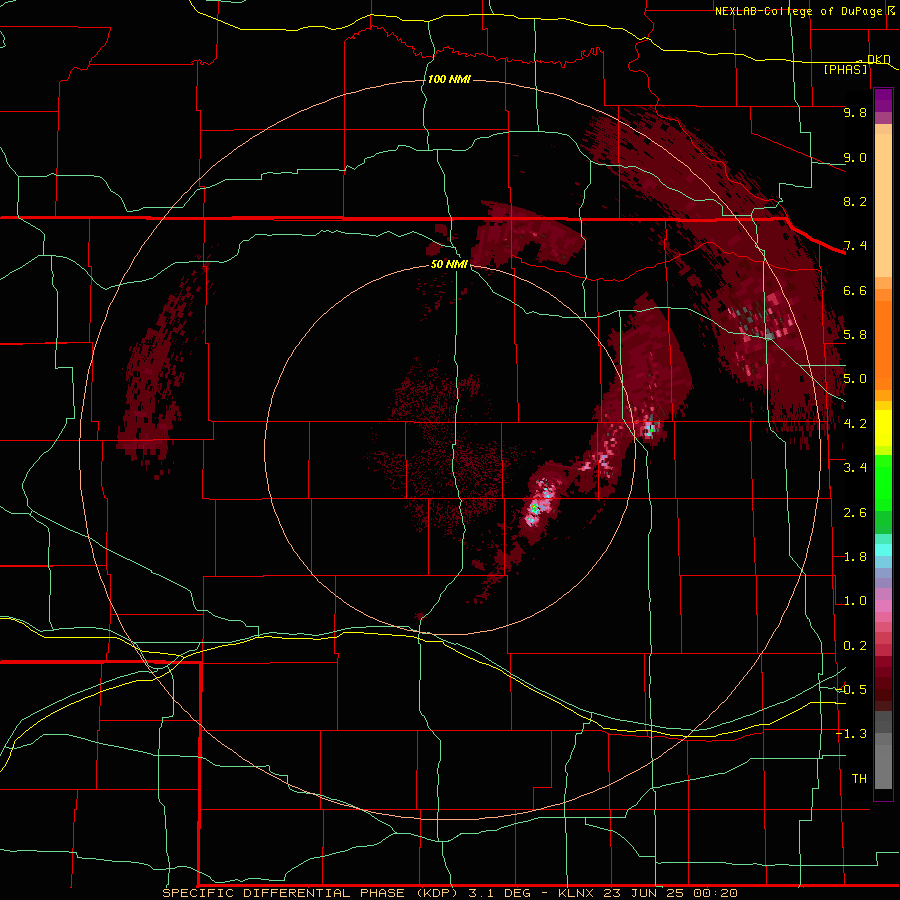Click the cyan band of the color scale
900x900 pixels.
point(883,550)
